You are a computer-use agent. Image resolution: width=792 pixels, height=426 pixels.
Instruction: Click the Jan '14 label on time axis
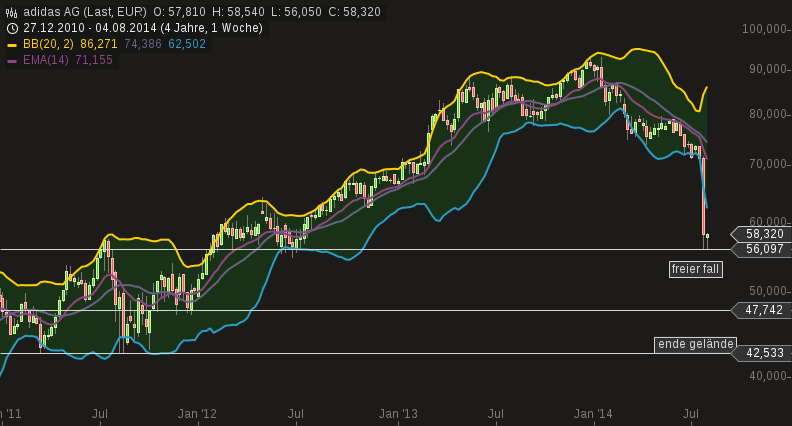pos(593,413)
